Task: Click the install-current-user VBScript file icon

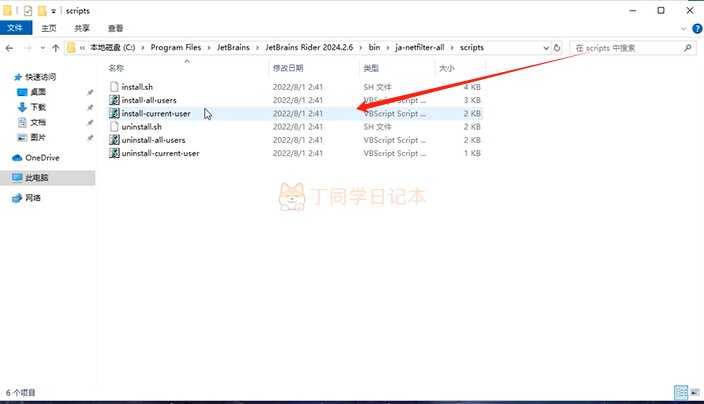Action: 114,114
